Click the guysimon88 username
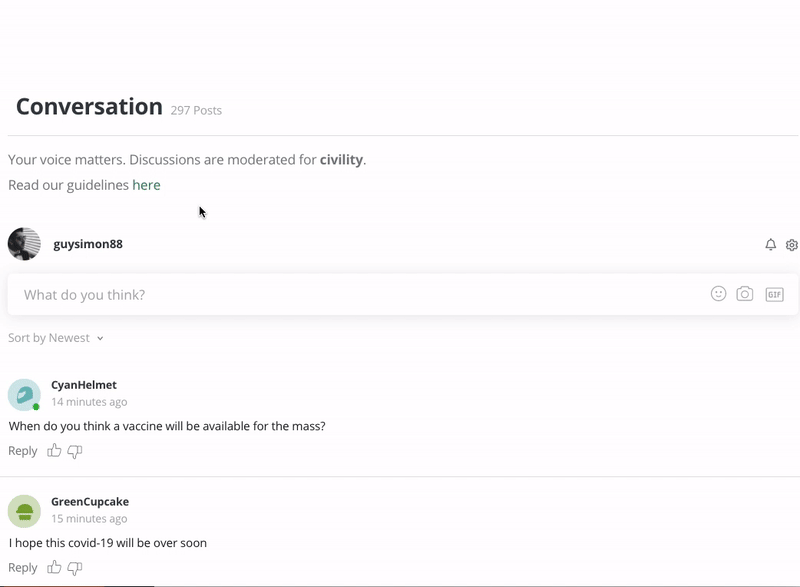The image size is (800, 587). click(x=88, y=244)
